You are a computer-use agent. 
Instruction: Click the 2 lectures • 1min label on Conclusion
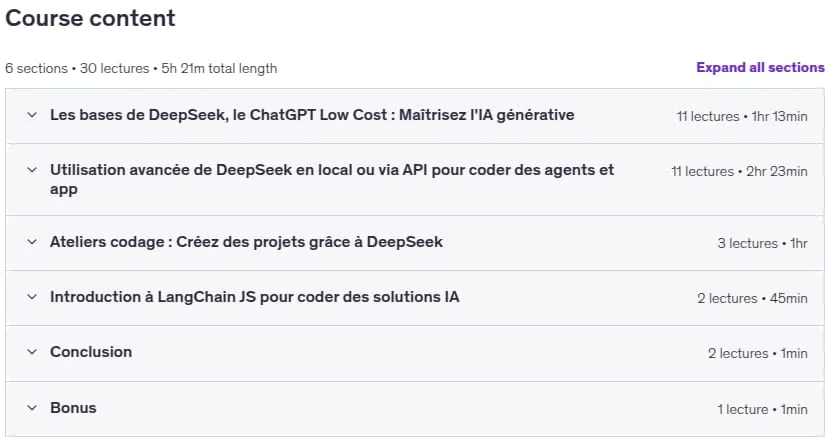(758, 353)
